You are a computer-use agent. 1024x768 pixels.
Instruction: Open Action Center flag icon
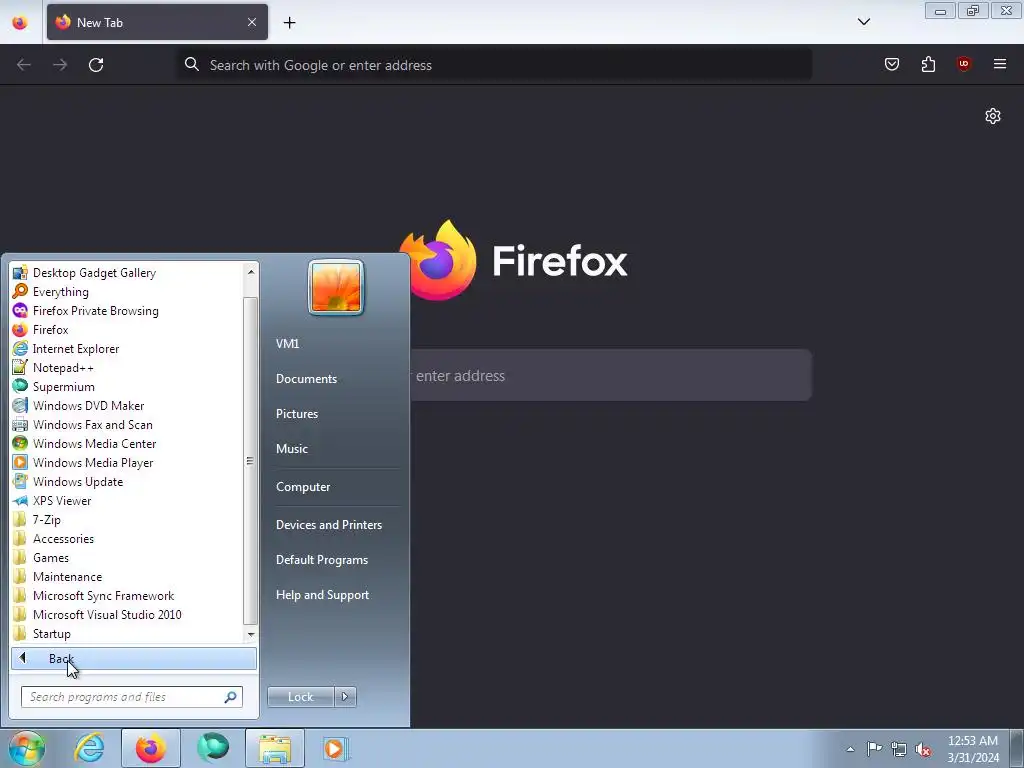[x=874, y=749]
